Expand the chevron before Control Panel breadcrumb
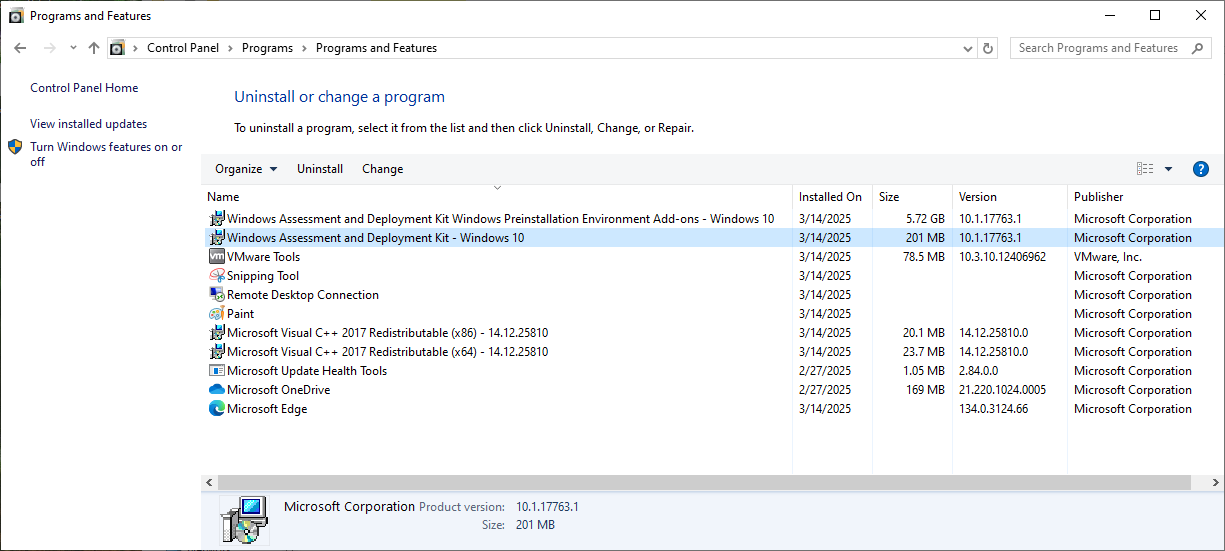 [135, 48]
